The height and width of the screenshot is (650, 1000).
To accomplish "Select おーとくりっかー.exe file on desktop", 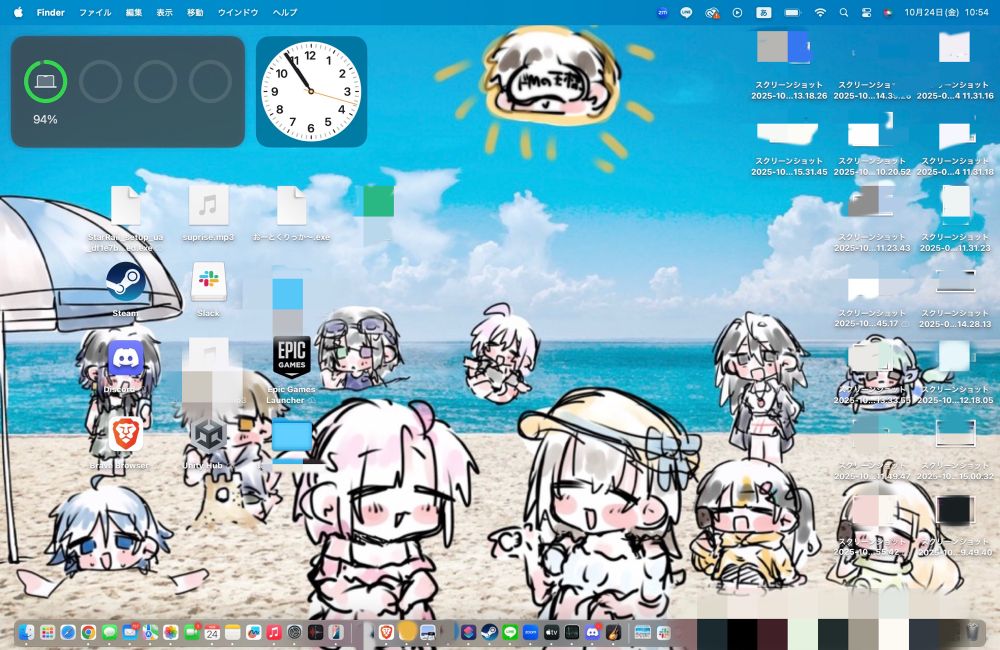I will click(291, 213).
